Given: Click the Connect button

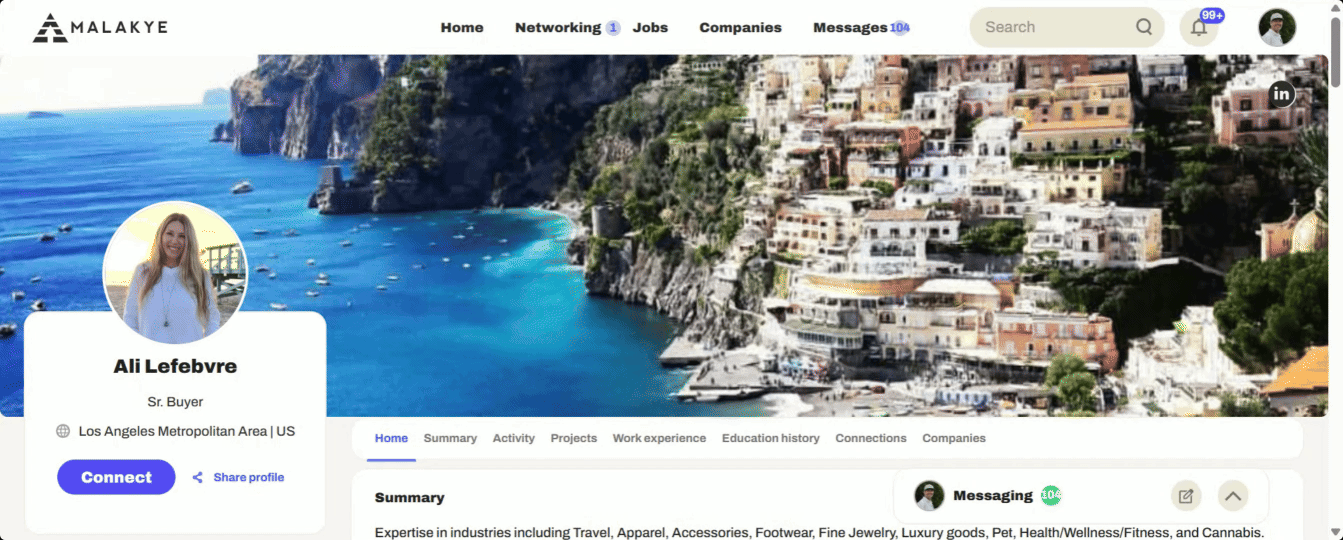Looking at the screenshot, I should [116, 477].
